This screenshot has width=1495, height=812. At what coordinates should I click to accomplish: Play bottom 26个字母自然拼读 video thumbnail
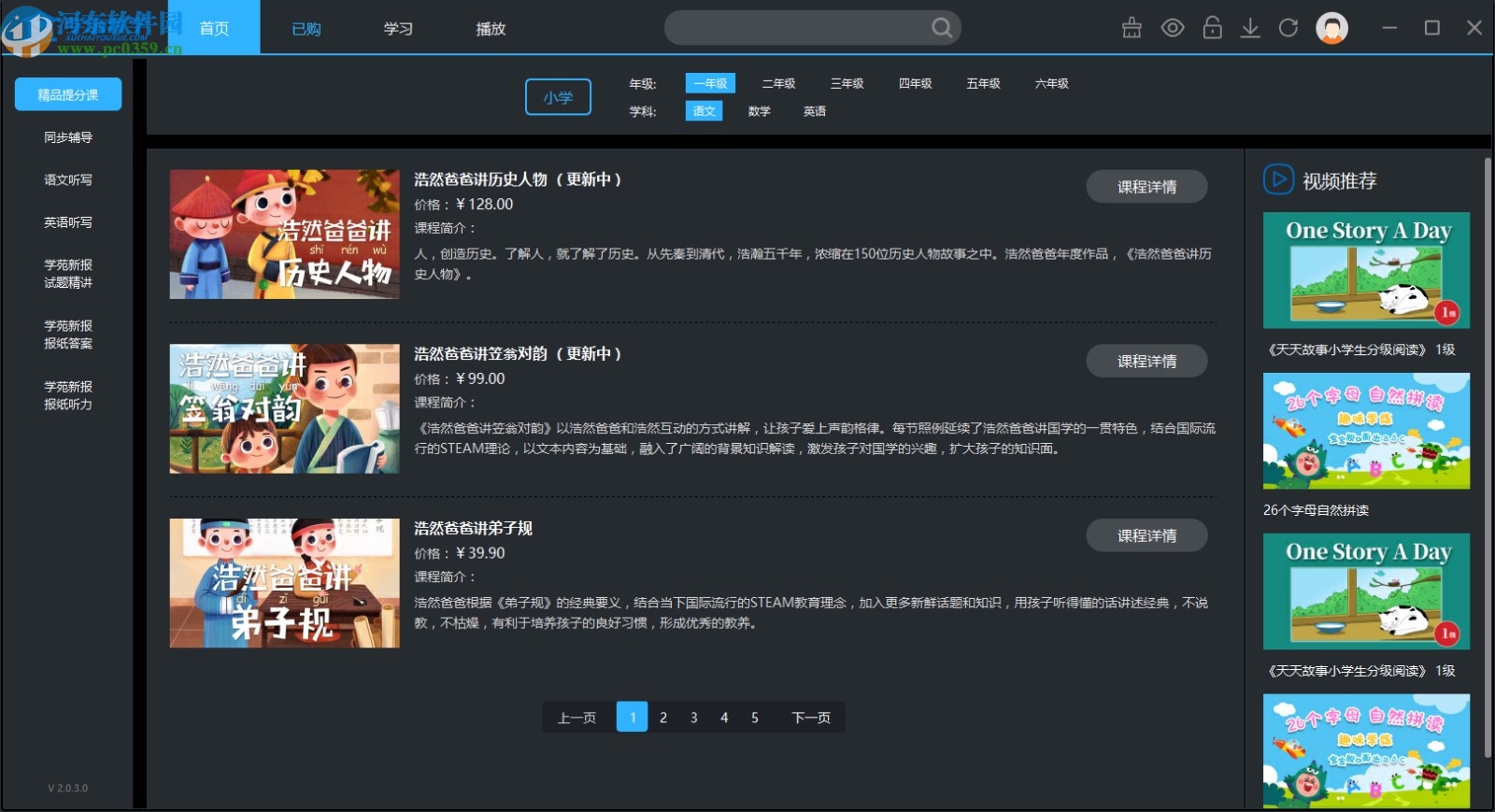tap(1366, 751)
